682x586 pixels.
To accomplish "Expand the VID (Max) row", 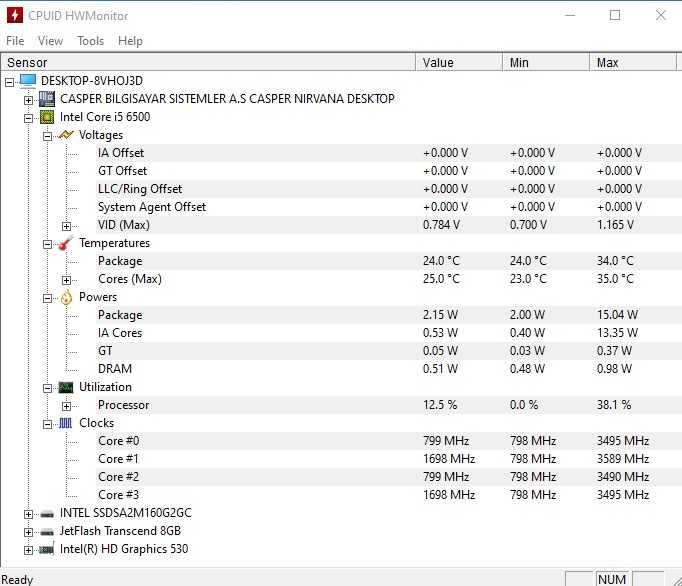I will click(66, 226).
